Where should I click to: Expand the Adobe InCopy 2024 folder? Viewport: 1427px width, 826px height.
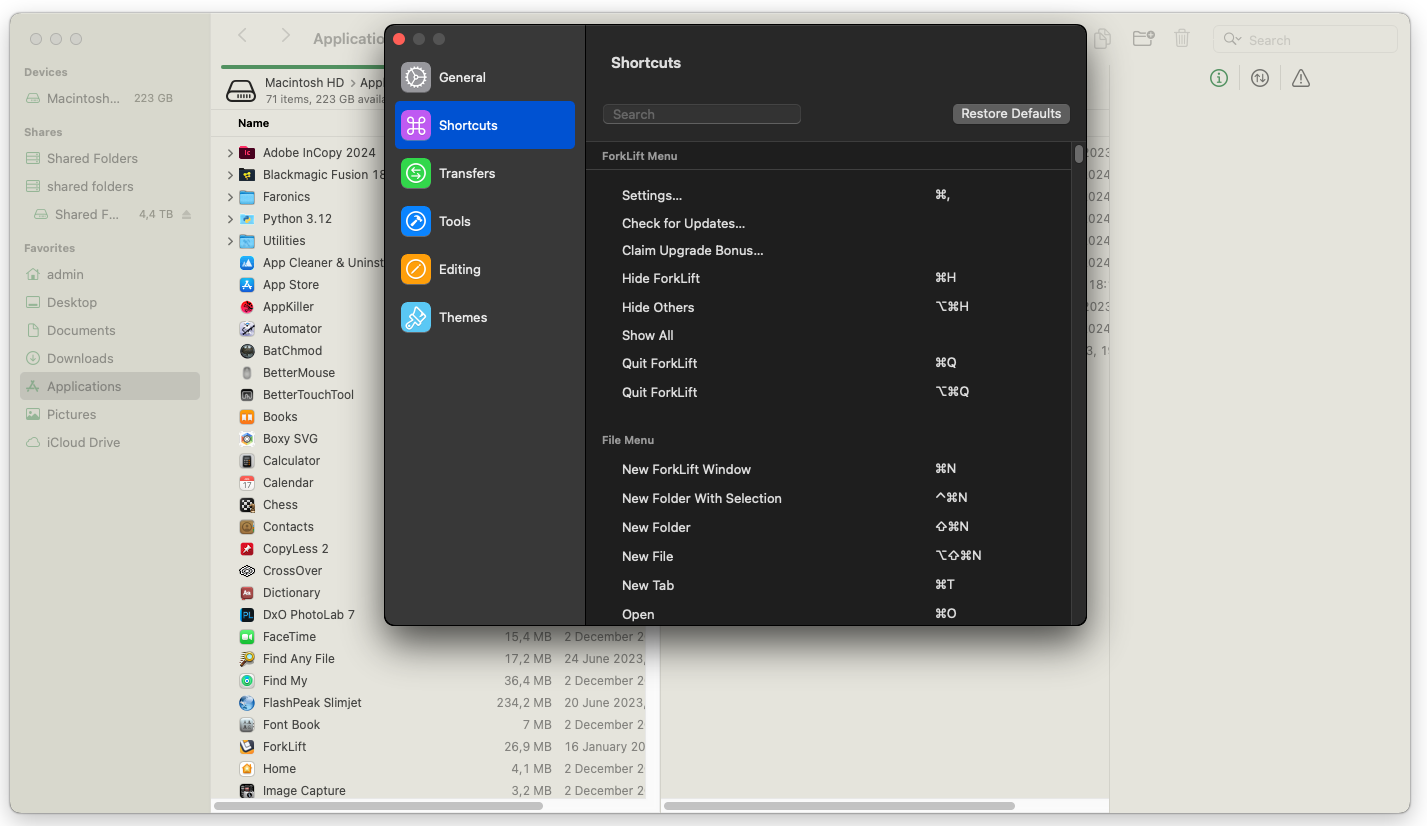[x=230, y=153]
